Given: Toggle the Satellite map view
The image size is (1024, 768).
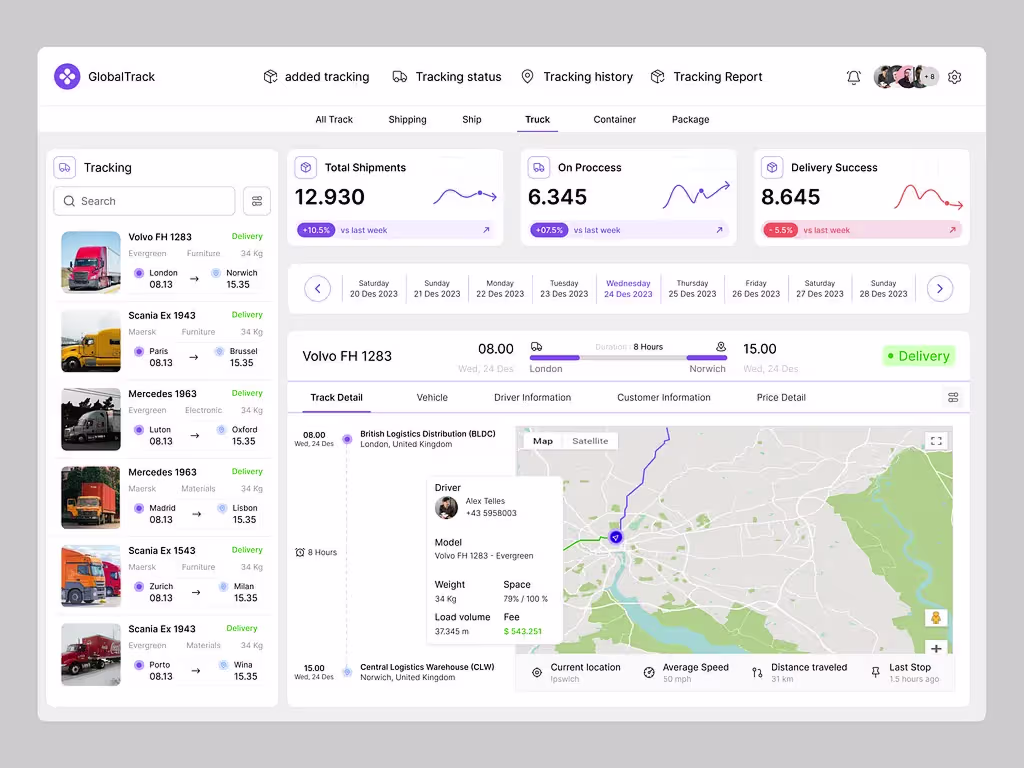Looking at the screenshot, I should click(590, 440).
